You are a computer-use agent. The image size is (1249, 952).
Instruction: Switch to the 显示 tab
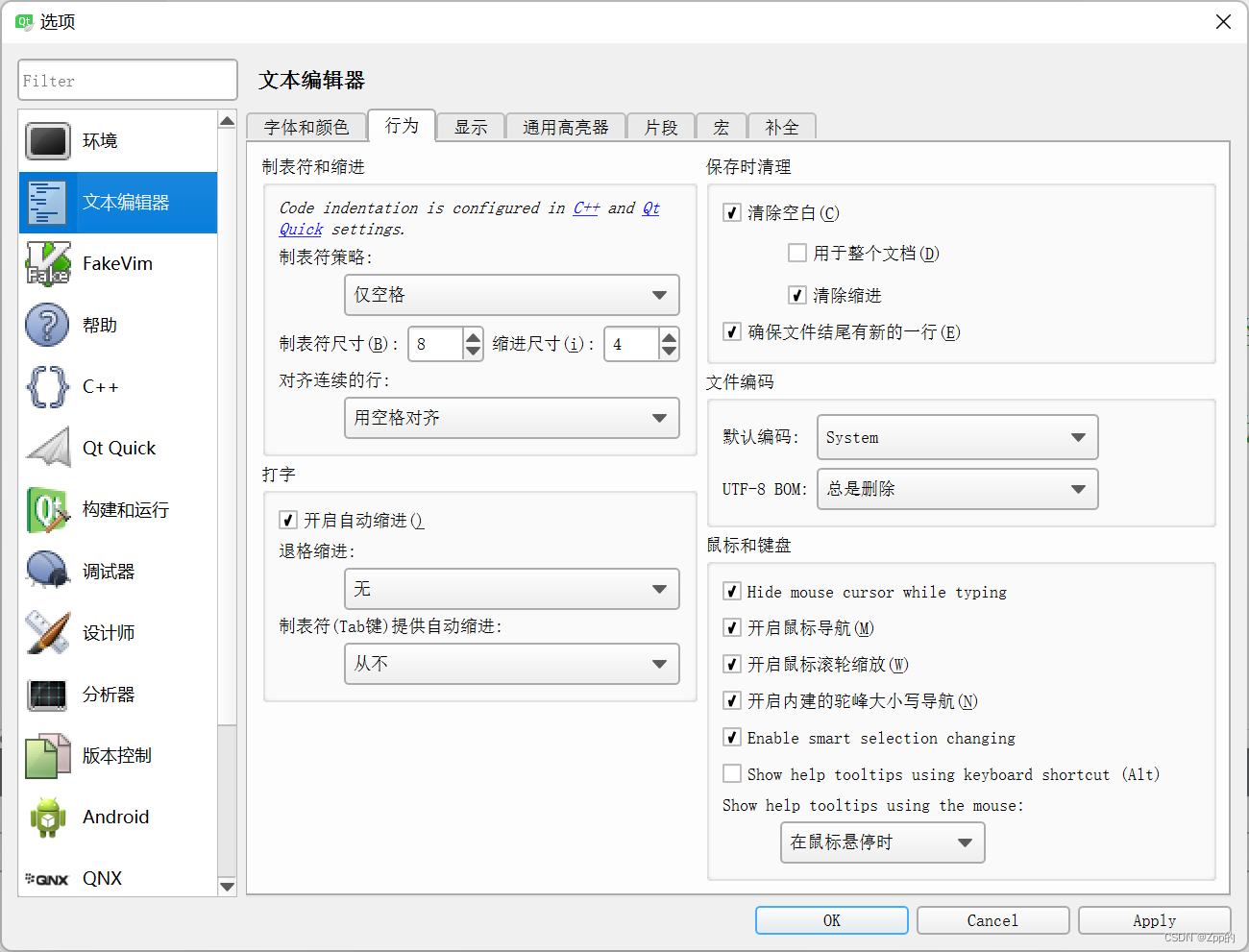(470, 126)
